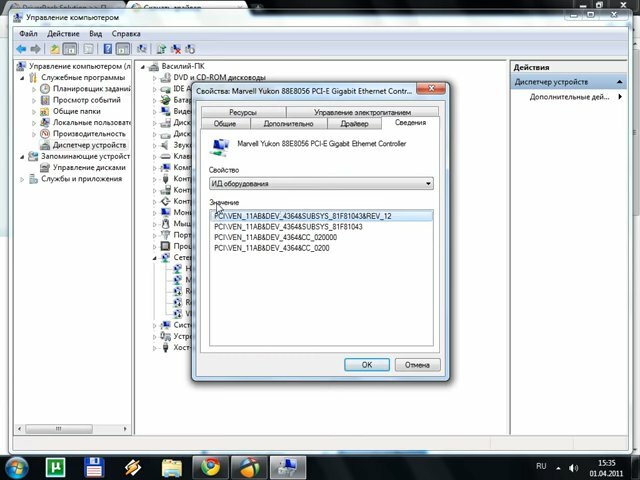Switch to Управление электропитанием tab
The image size is (640, 480).
click(362, 112)
